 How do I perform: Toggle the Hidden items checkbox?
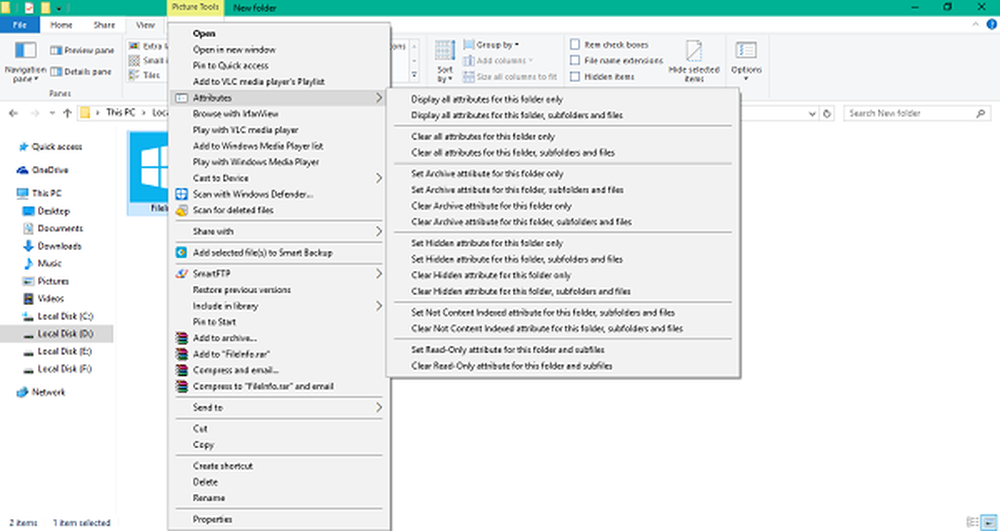pyautogui.click(x=574, y=76)
